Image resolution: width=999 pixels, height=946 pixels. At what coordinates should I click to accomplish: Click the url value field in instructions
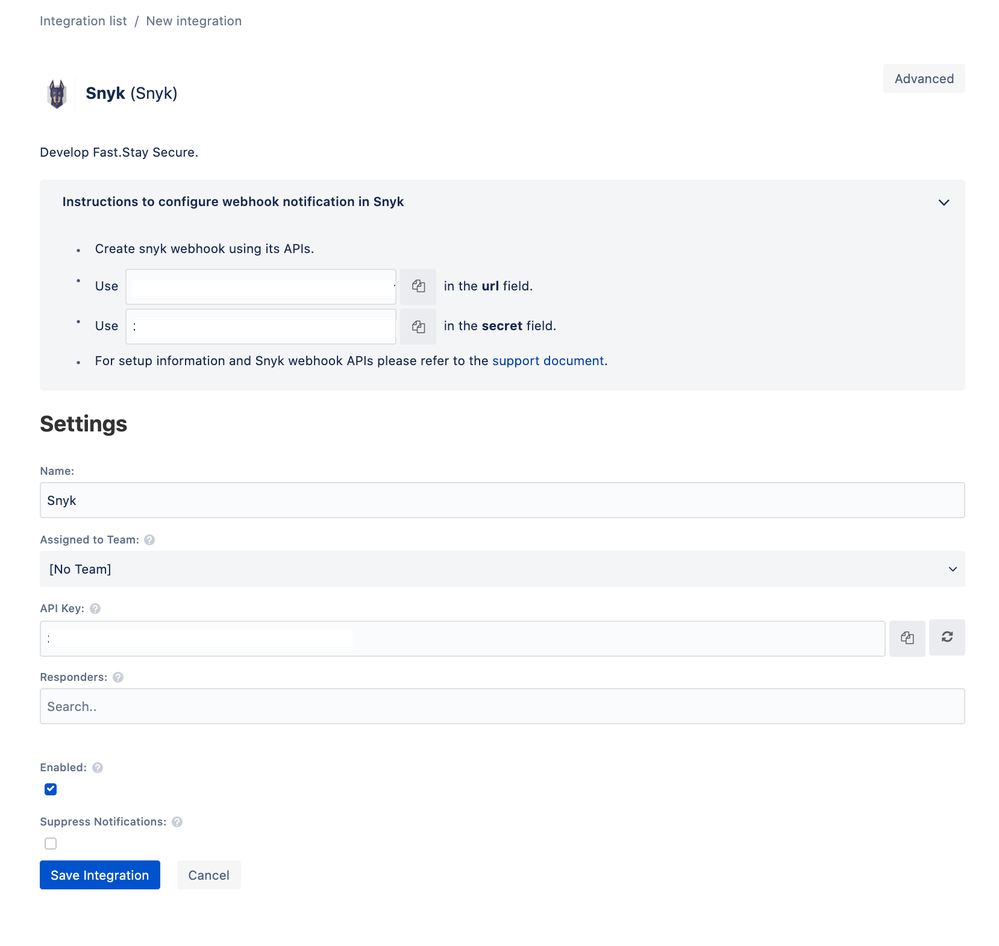pos(261,287)
